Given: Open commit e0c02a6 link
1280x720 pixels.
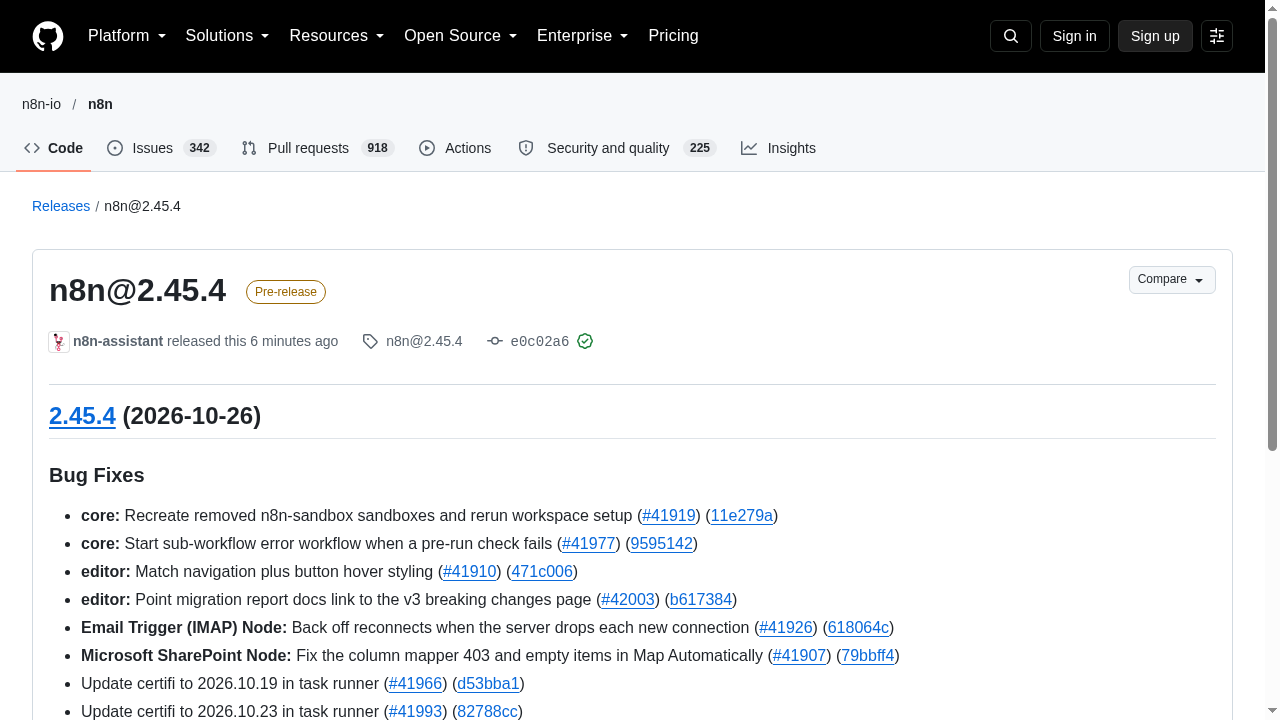Looking at the screenshot, I should [540, 341].
